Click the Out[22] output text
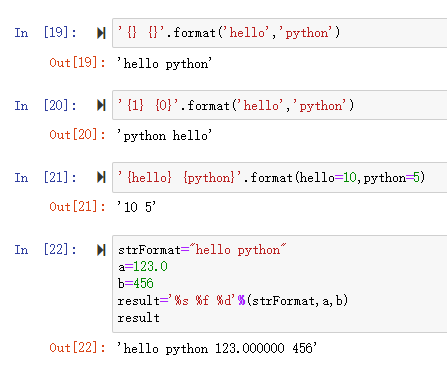The height and width of the screenshot is (378, 447). [x=217, y=348]
